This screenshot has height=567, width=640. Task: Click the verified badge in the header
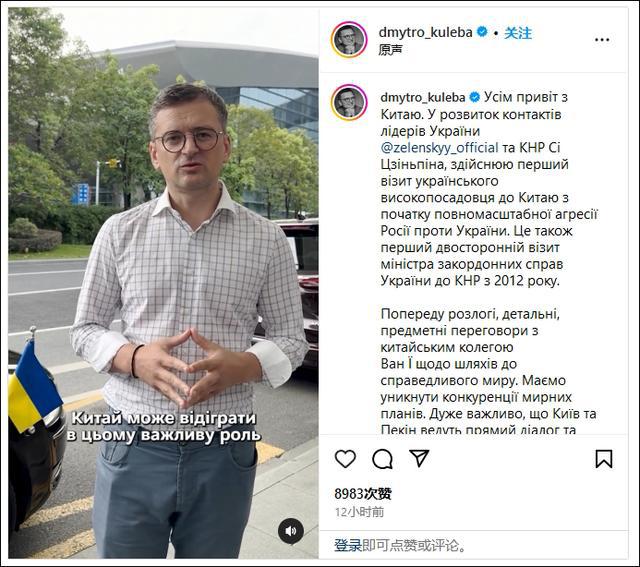[482, 31]
